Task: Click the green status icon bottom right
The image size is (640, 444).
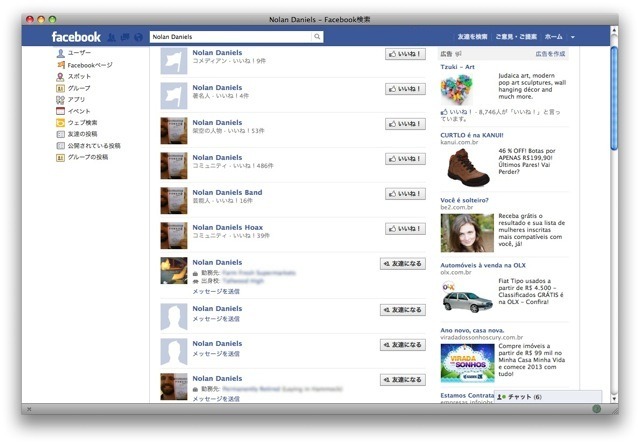Action: 596,408
